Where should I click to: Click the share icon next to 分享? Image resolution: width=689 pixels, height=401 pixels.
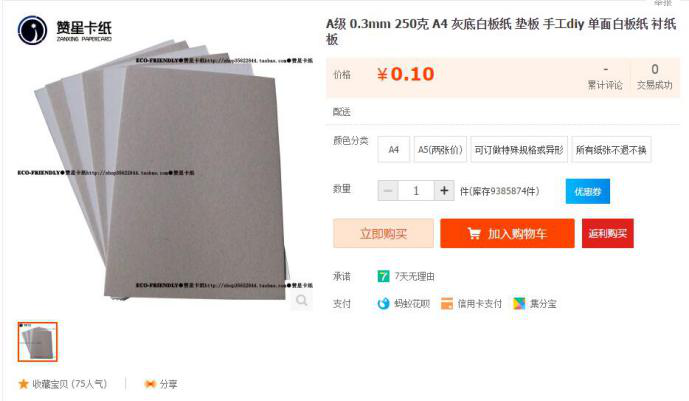click(150, 384)
